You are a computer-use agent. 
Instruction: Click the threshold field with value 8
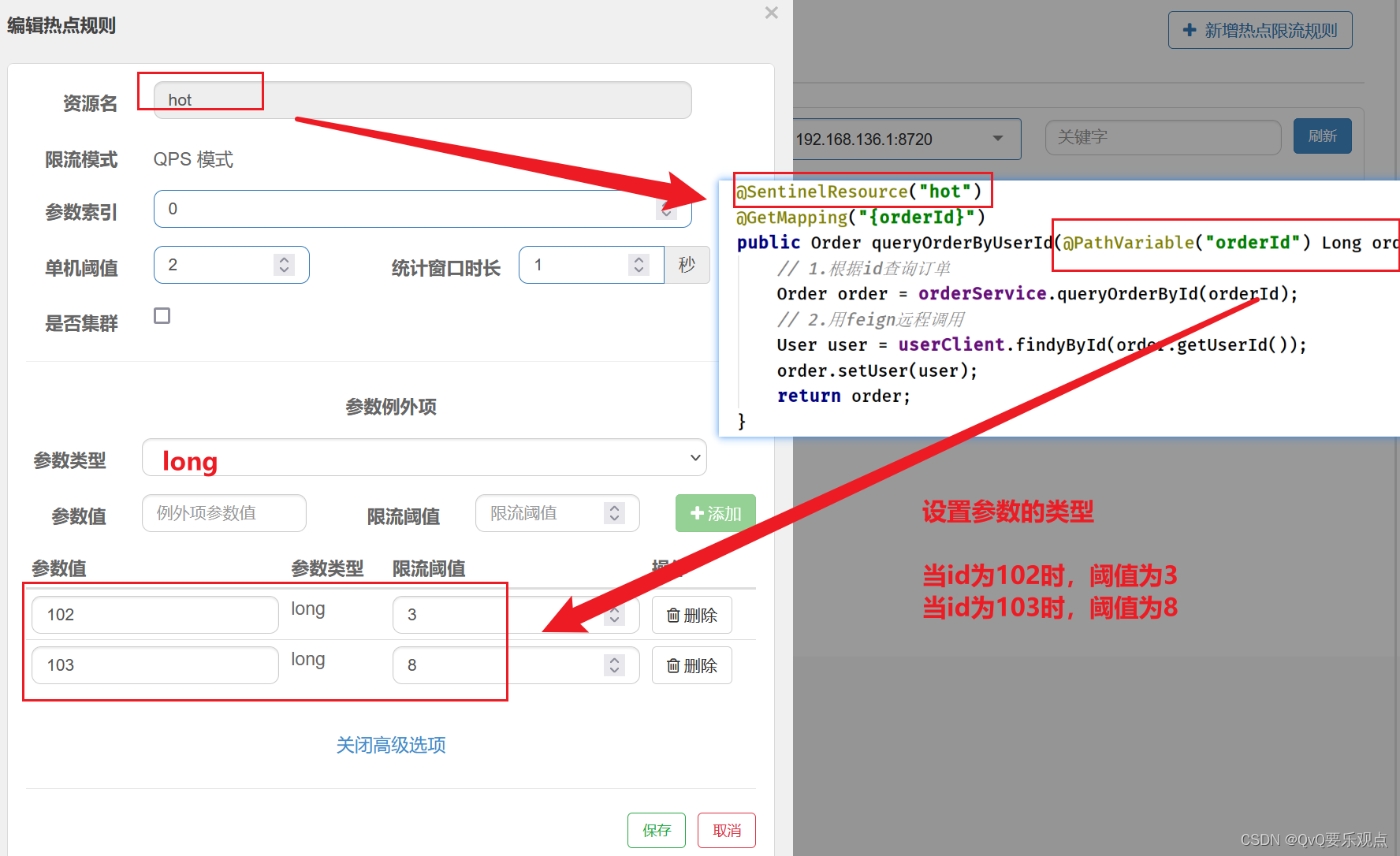[x=516, y=665]
